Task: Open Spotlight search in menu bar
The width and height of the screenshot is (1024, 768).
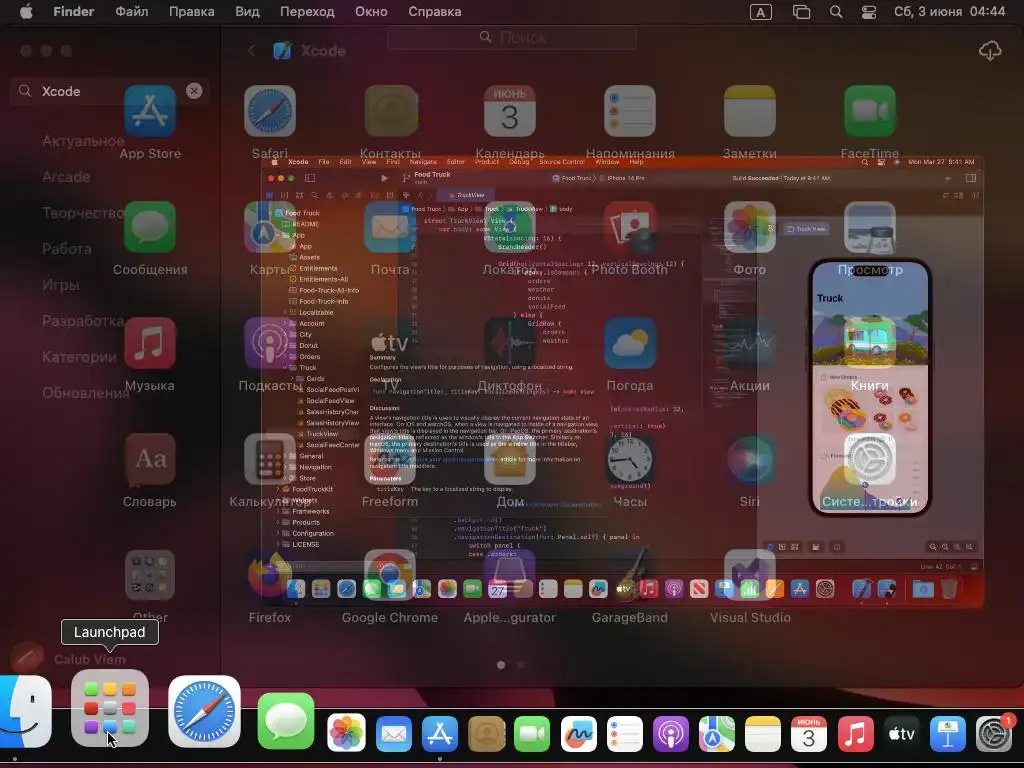Action: (836, 12)
